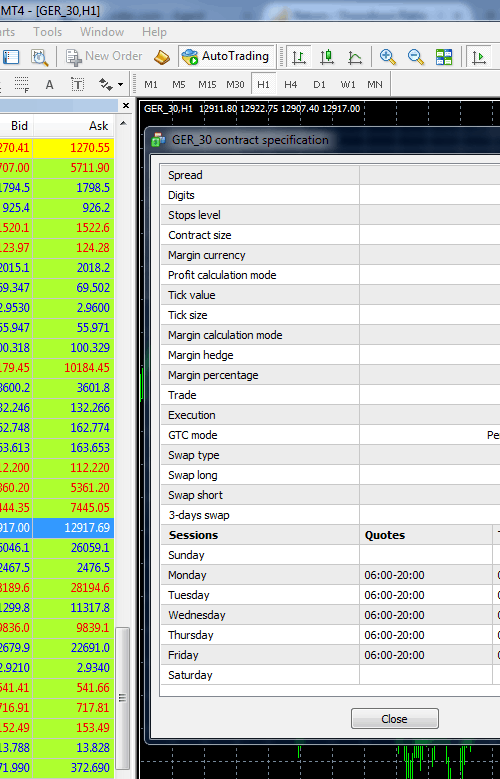Open the Terminal panel toolbar icon
Viewport: 500px width, 779px height.
coord(11,57)
